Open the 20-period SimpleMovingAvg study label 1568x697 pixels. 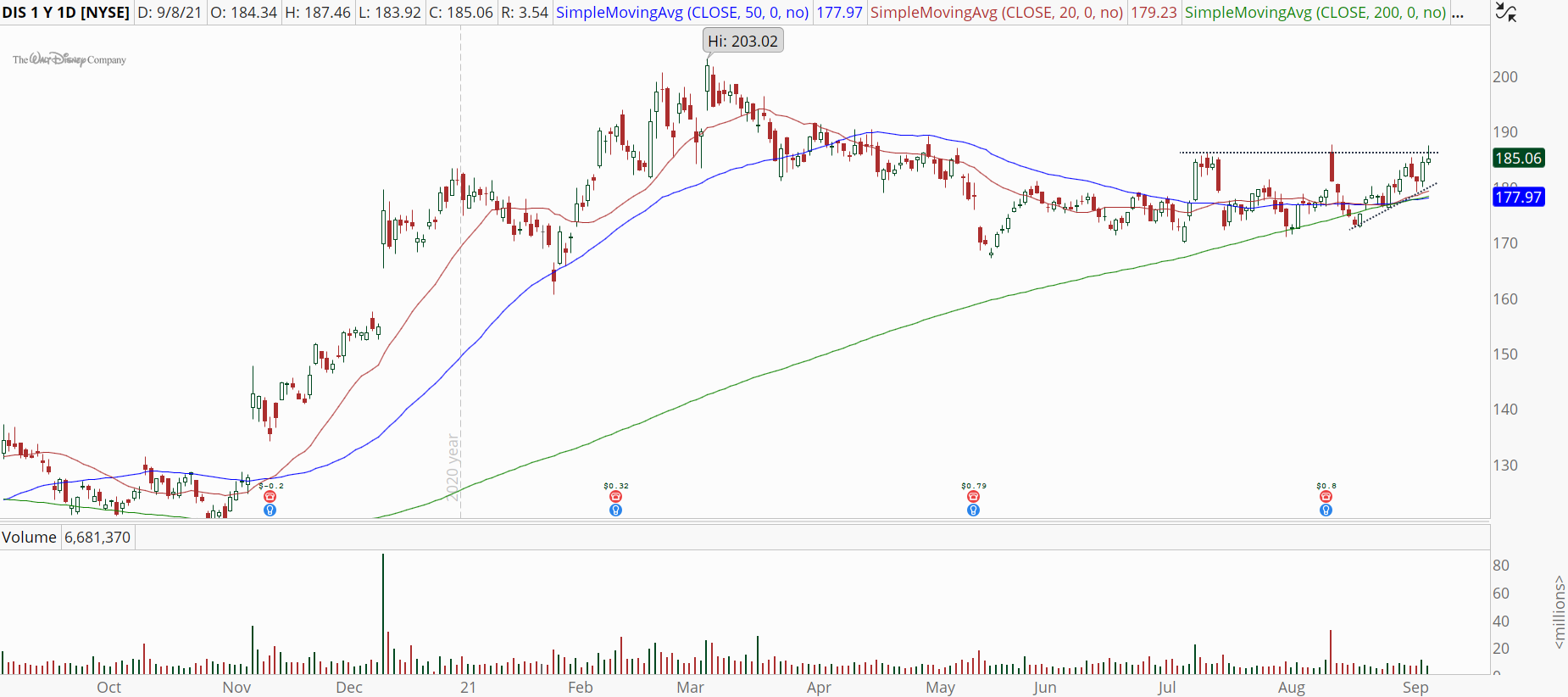tap(997, 13)
